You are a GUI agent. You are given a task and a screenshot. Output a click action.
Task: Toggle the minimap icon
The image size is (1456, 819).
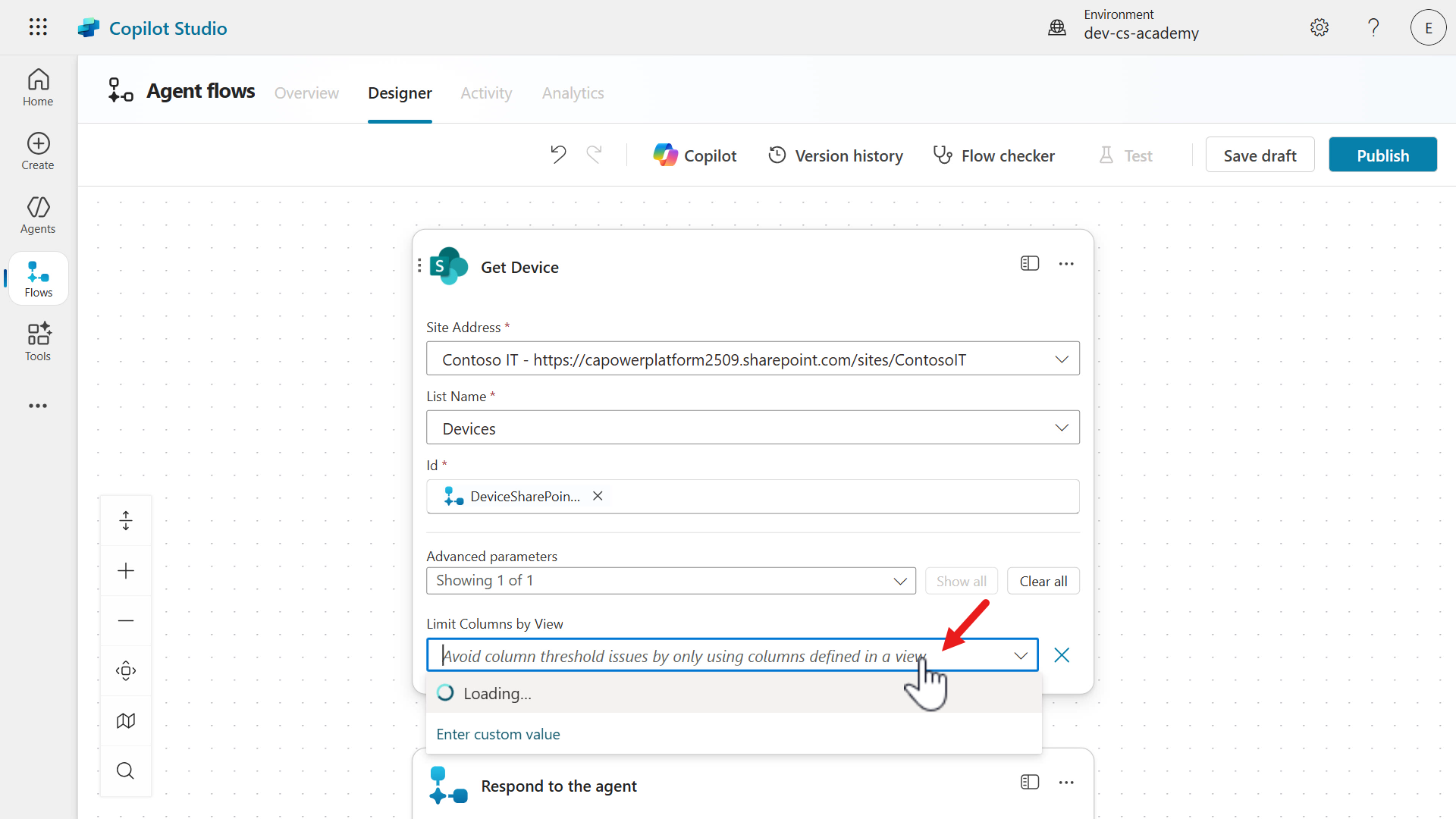[126, 720]
